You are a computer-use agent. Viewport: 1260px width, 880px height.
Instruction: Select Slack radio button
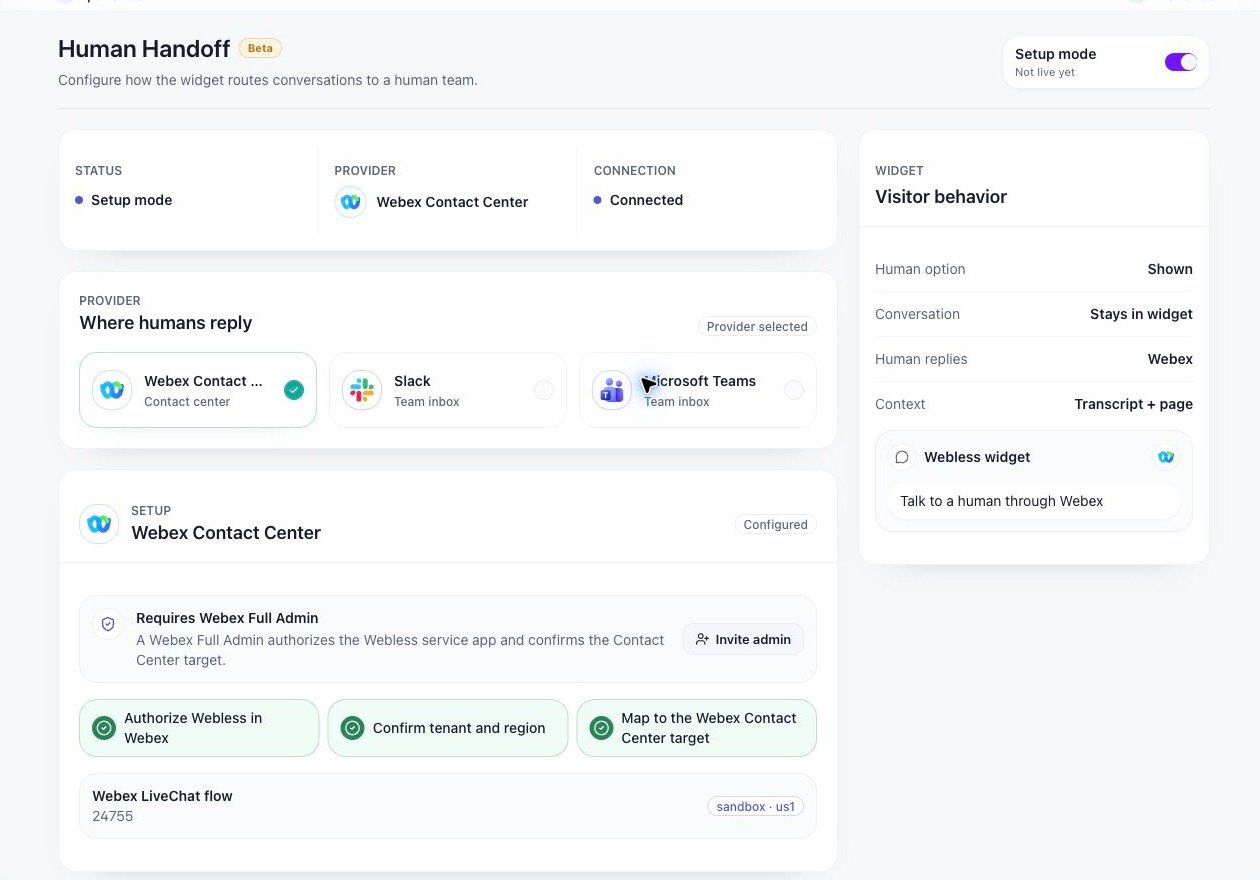click(x=544, y=390)
